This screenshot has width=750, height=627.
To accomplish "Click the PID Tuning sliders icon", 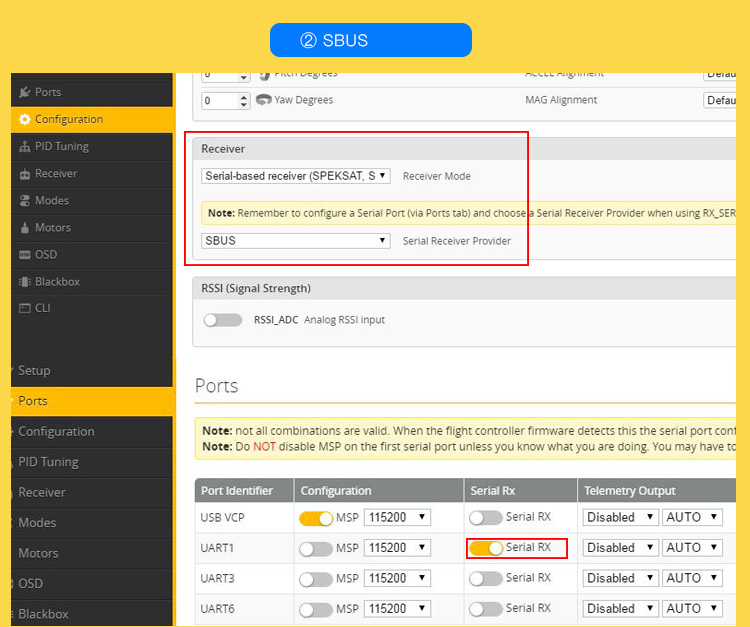I will (x=24, y=146).
